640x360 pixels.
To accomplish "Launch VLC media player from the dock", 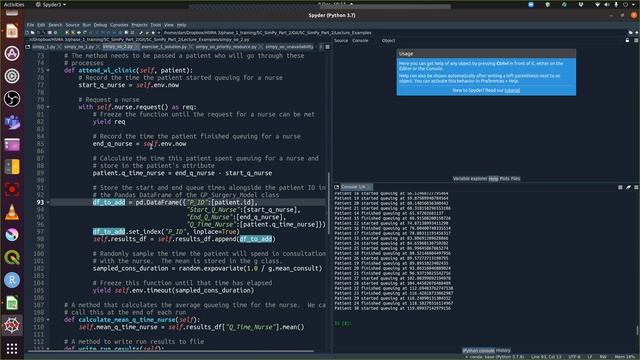I will tap(12, 212).
